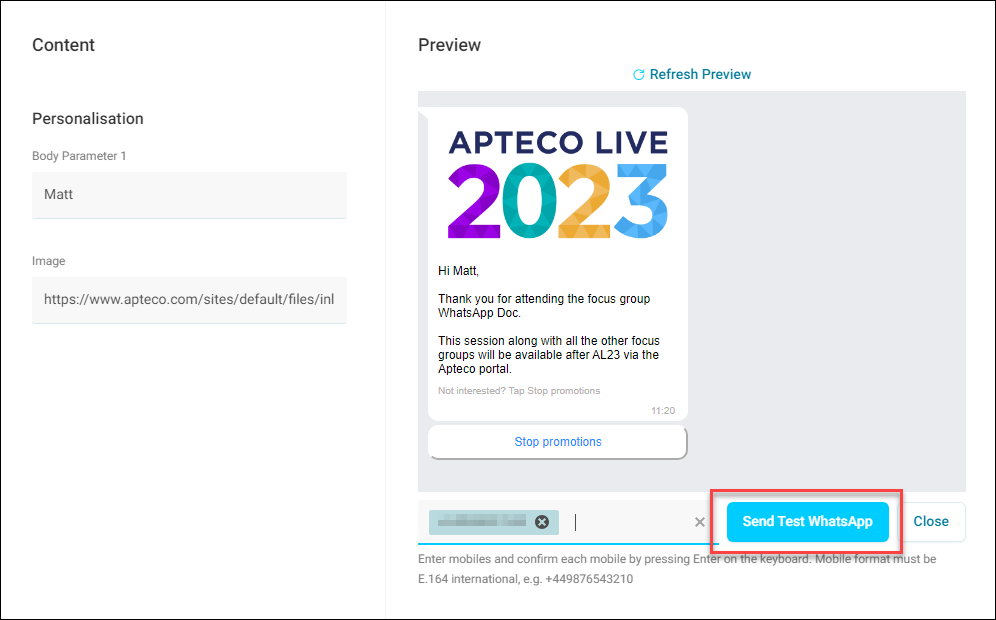Click the 'Hi Matt,' greeting text
Image resolution: width=996 pixels, height=620 pixels.
[x=458, y=271]
